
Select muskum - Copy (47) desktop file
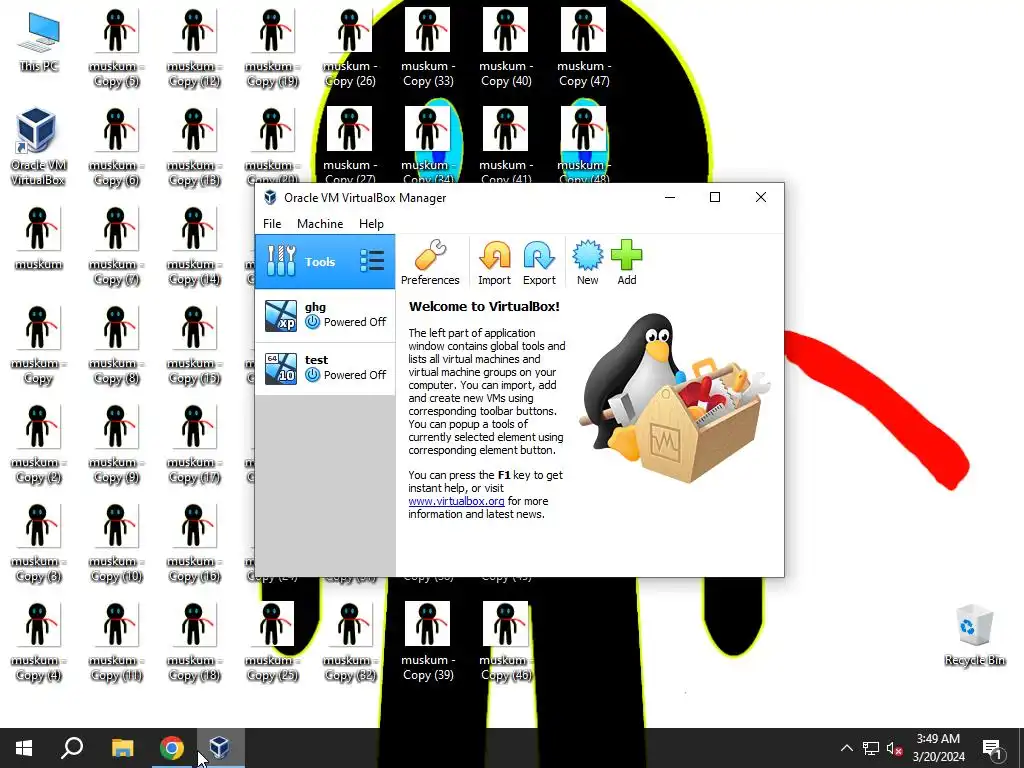[584, 48]
